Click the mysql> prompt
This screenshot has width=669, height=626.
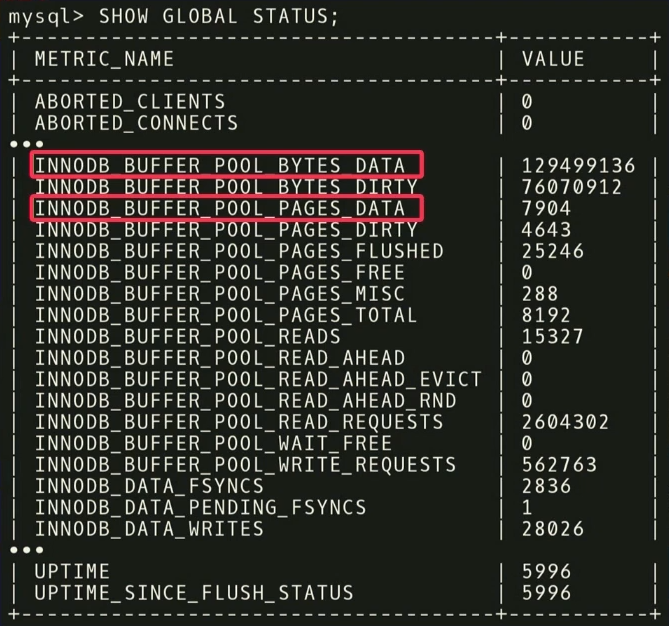click(x=45, y=18)
